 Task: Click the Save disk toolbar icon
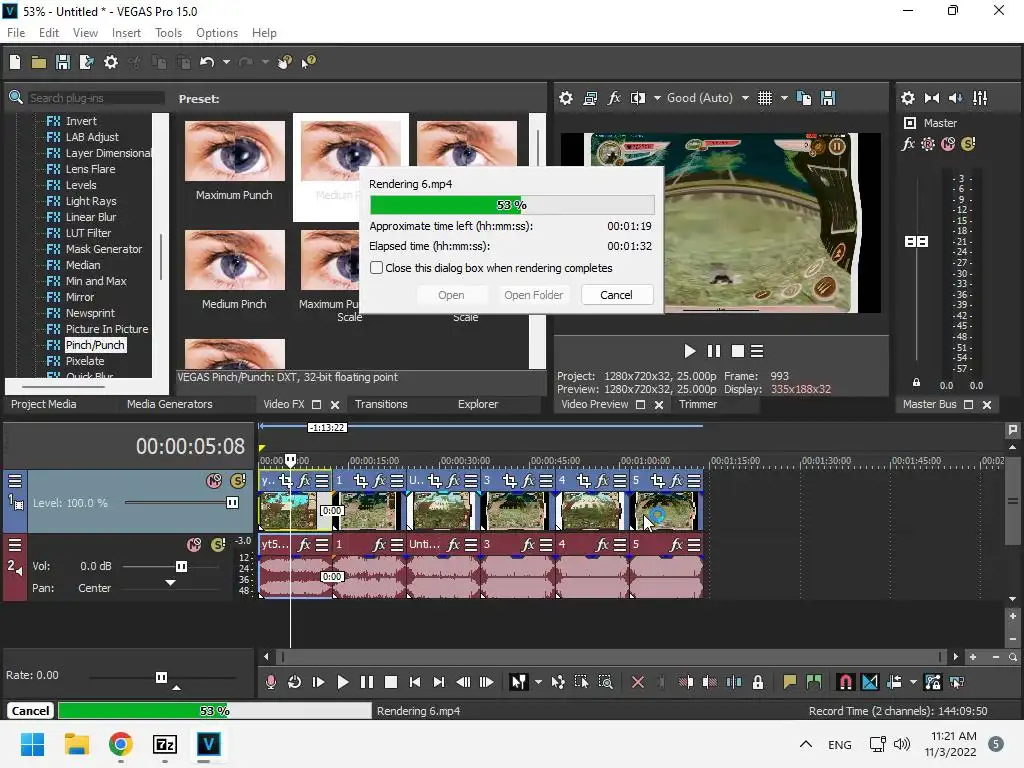tap(63, 62)
